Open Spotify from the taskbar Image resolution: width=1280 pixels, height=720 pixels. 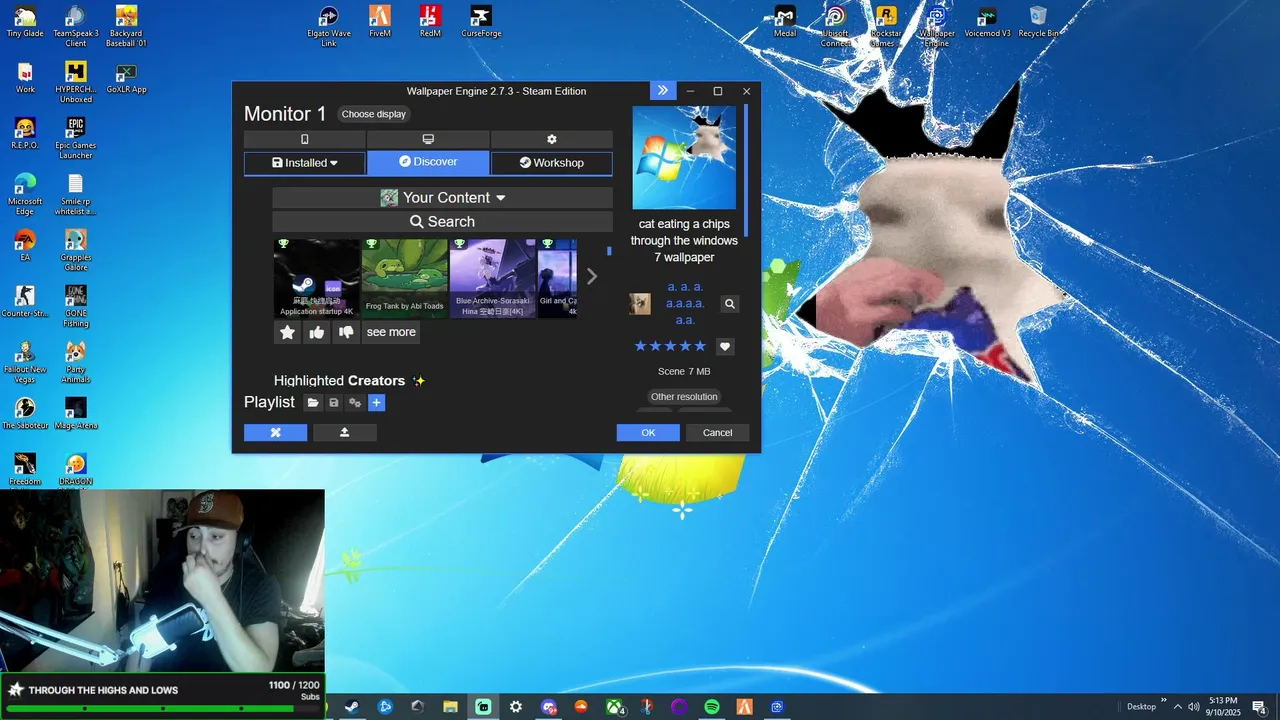coord(712,707)
